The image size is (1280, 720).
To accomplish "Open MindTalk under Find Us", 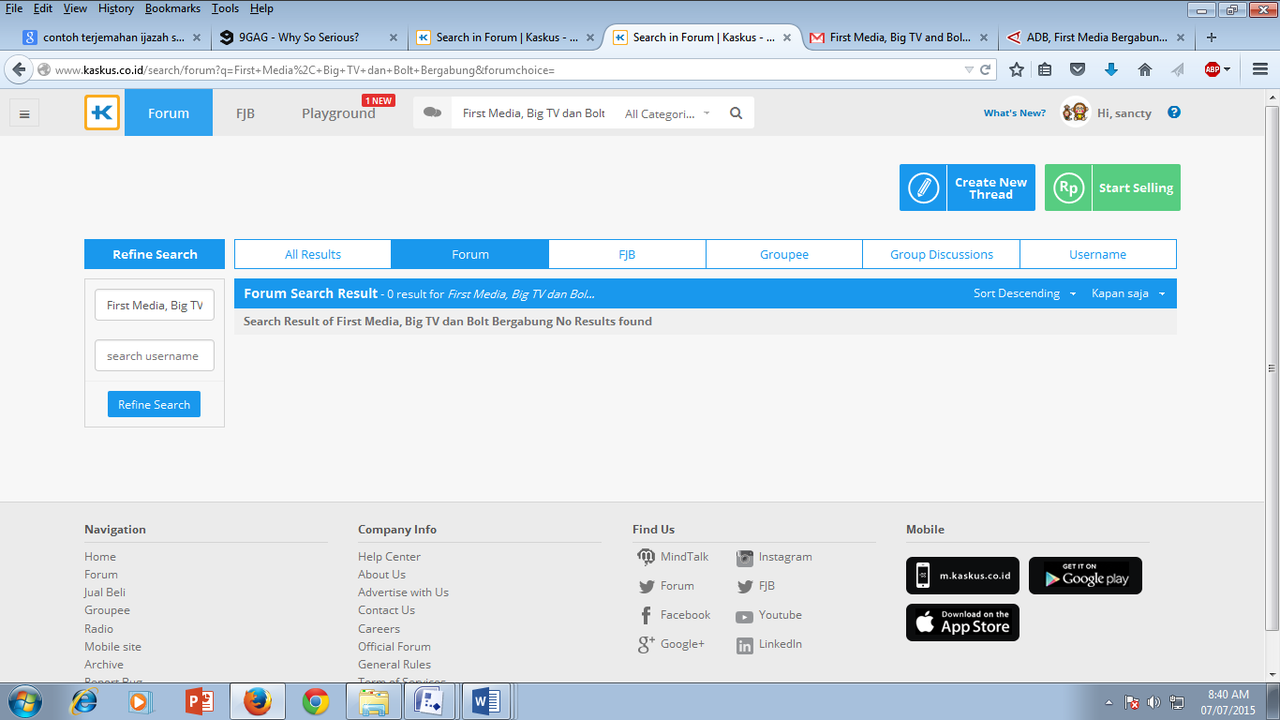I will coord(673,557).
